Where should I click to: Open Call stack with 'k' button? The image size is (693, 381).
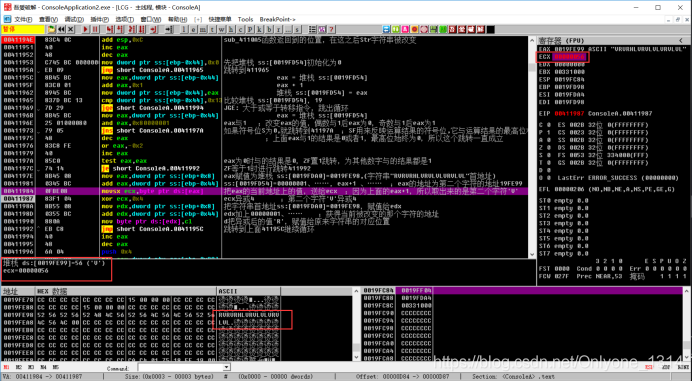[259, 29]
